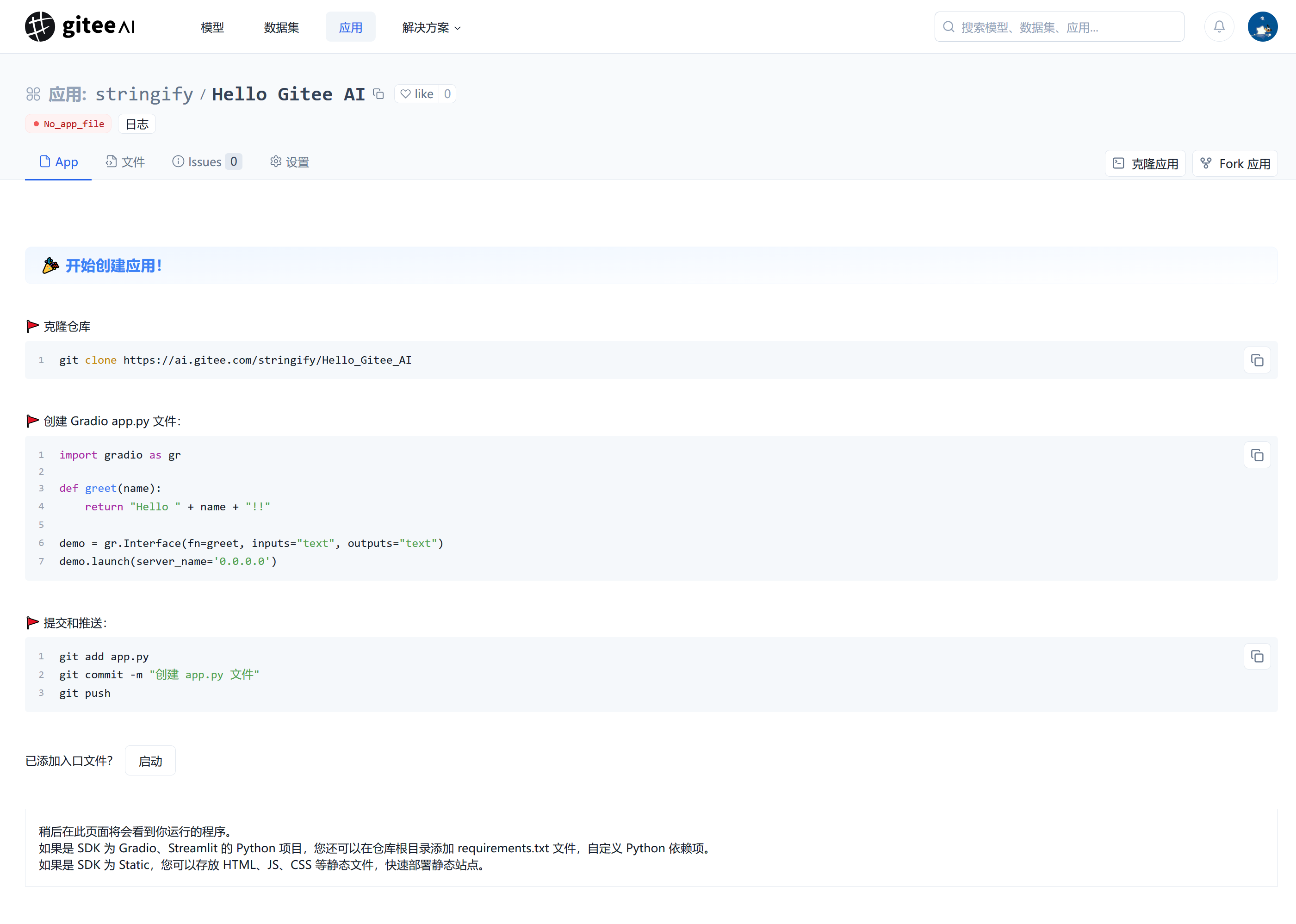Click the demo.launch code line

tap(168, 562)
